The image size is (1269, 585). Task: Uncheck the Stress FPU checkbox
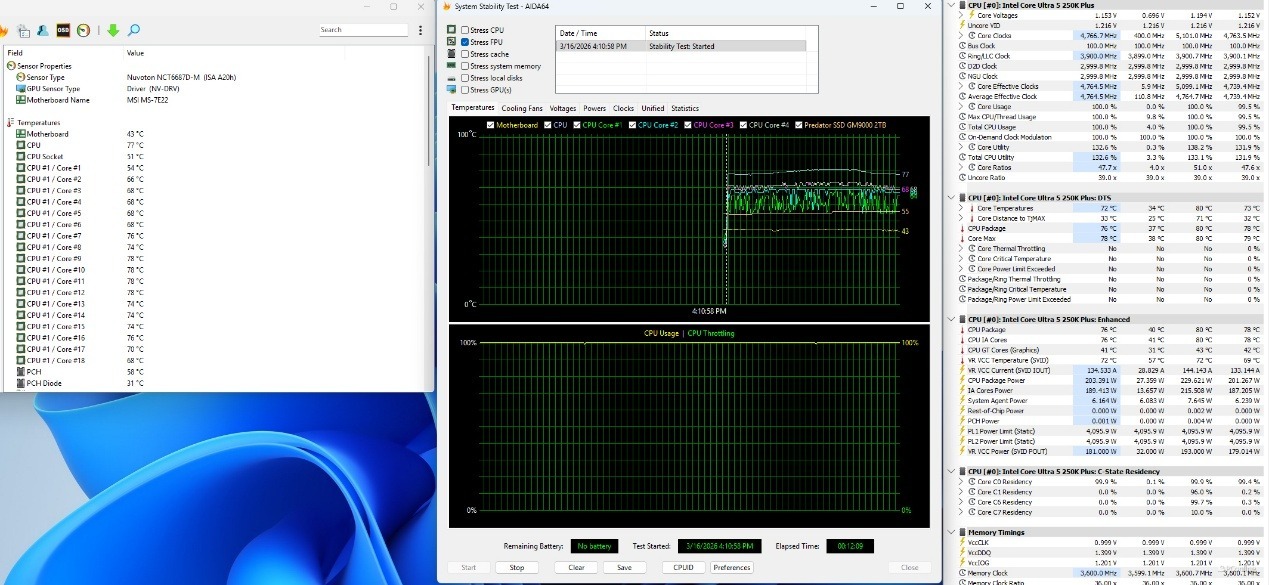pyautogui.click(x=465, y=42)
